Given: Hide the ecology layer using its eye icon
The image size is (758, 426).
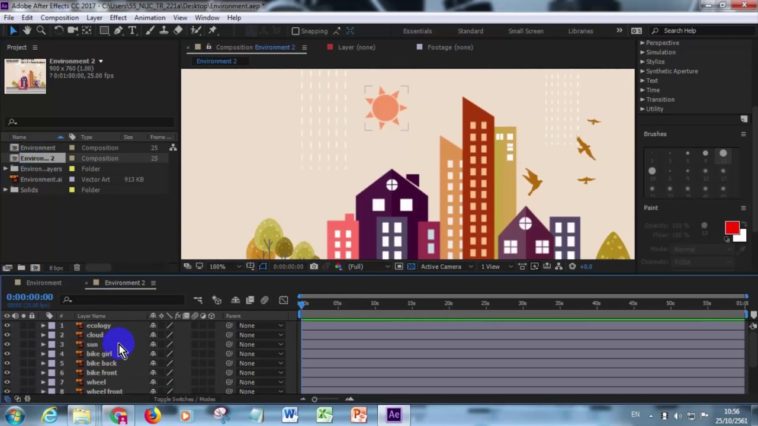Looking at the screenshot, I should point(7,326).
